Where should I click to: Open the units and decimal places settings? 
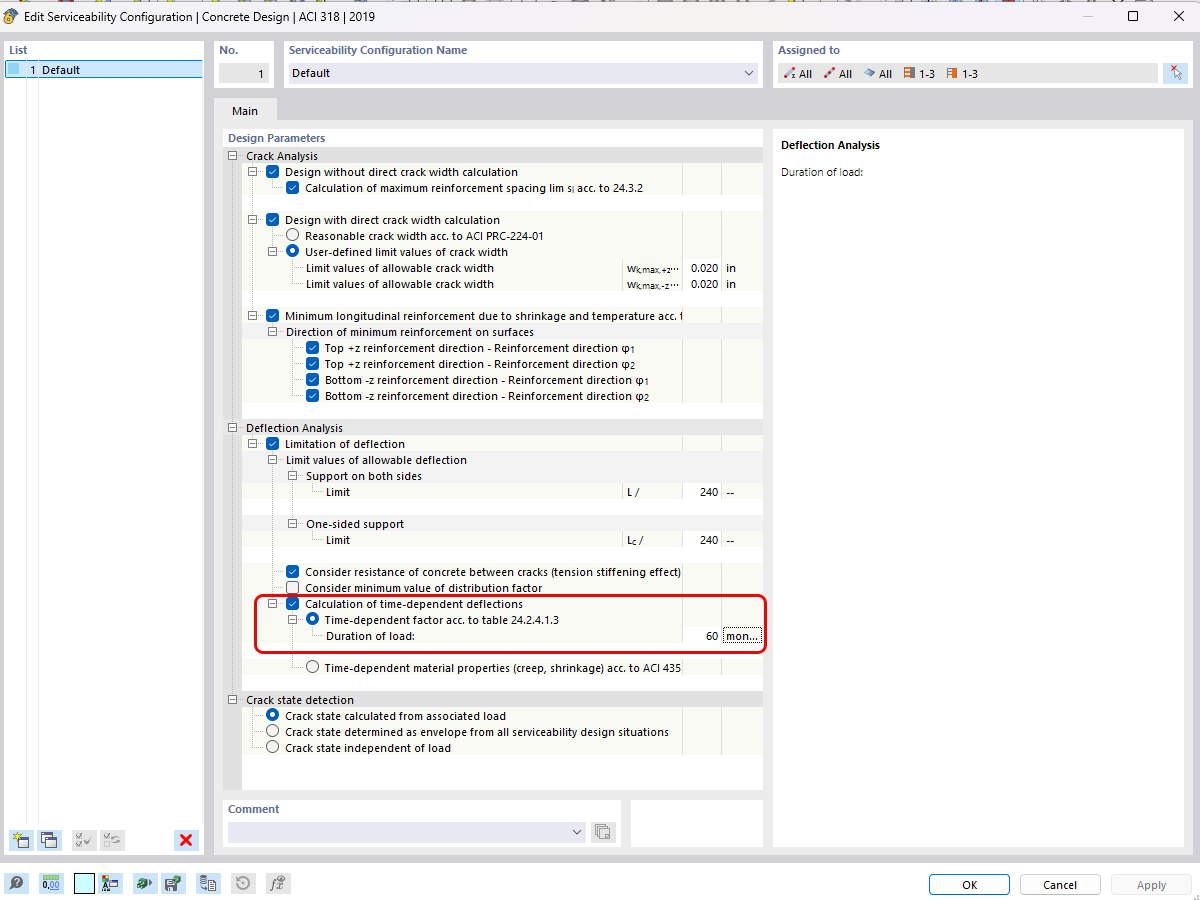(50, 883)
